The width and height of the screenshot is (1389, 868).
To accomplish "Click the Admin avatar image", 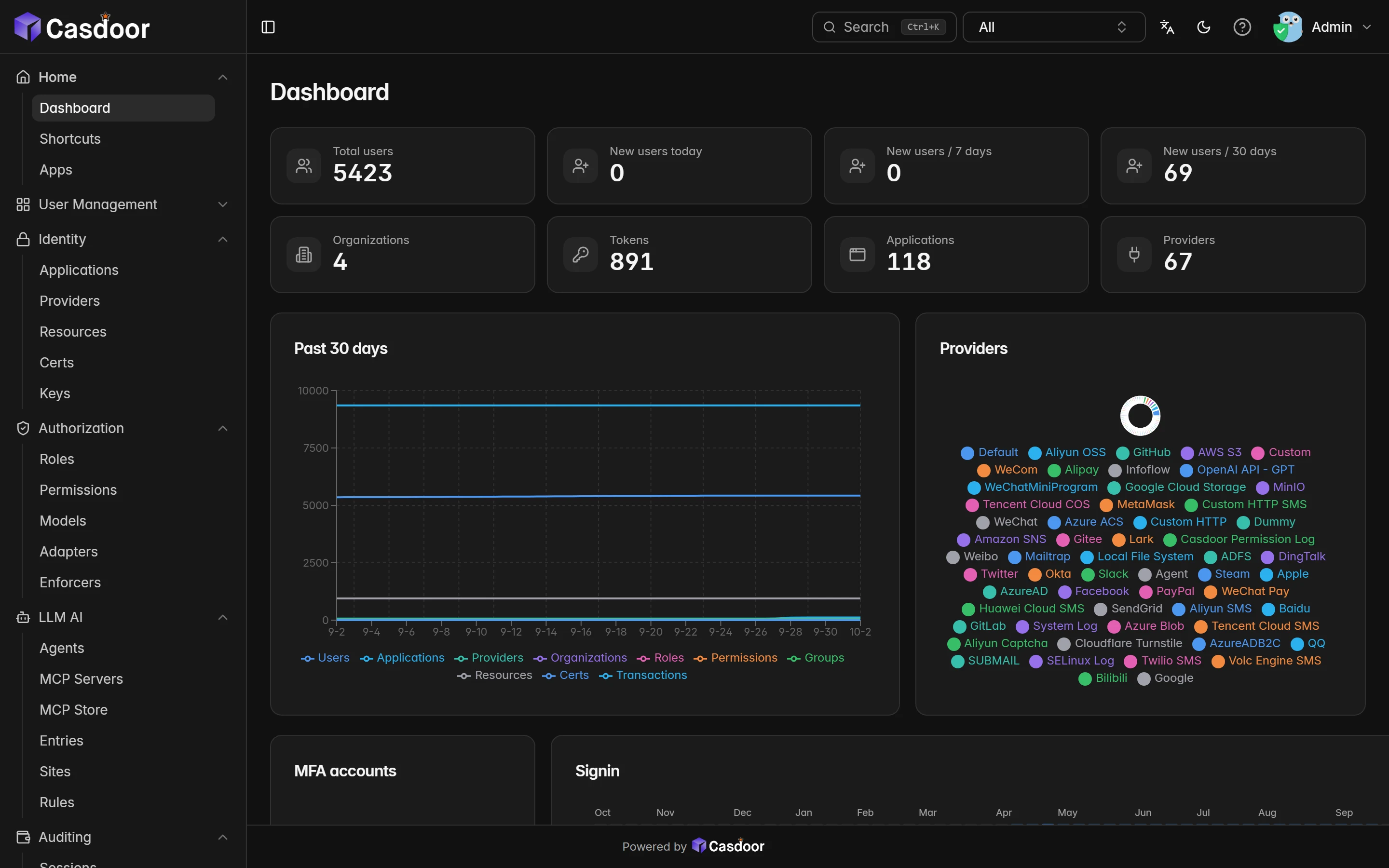I will (1287, 27).
